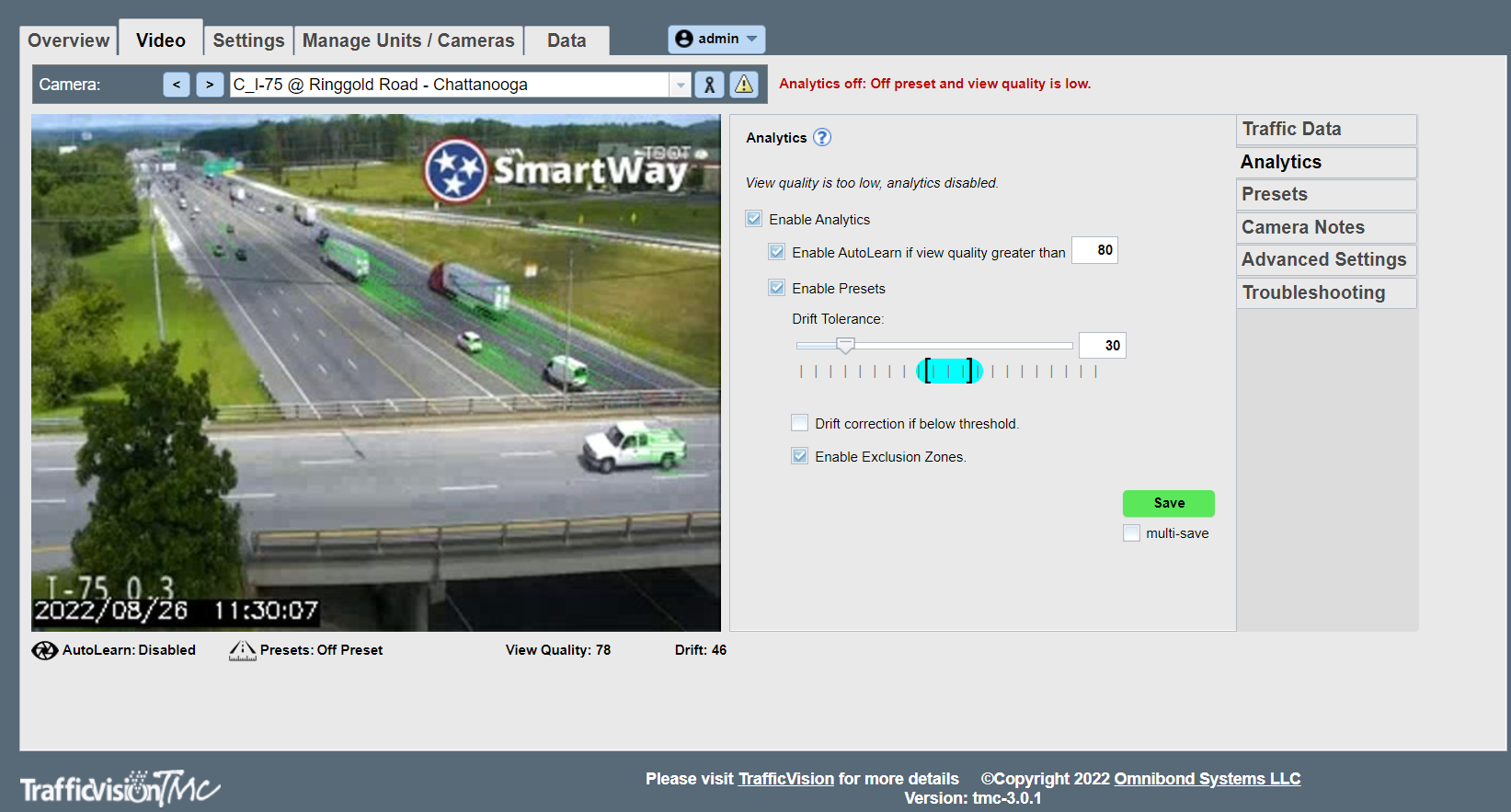Open Advanced Settings side panel
This screenshot has height=812, width=1511.
(1326, 260)
